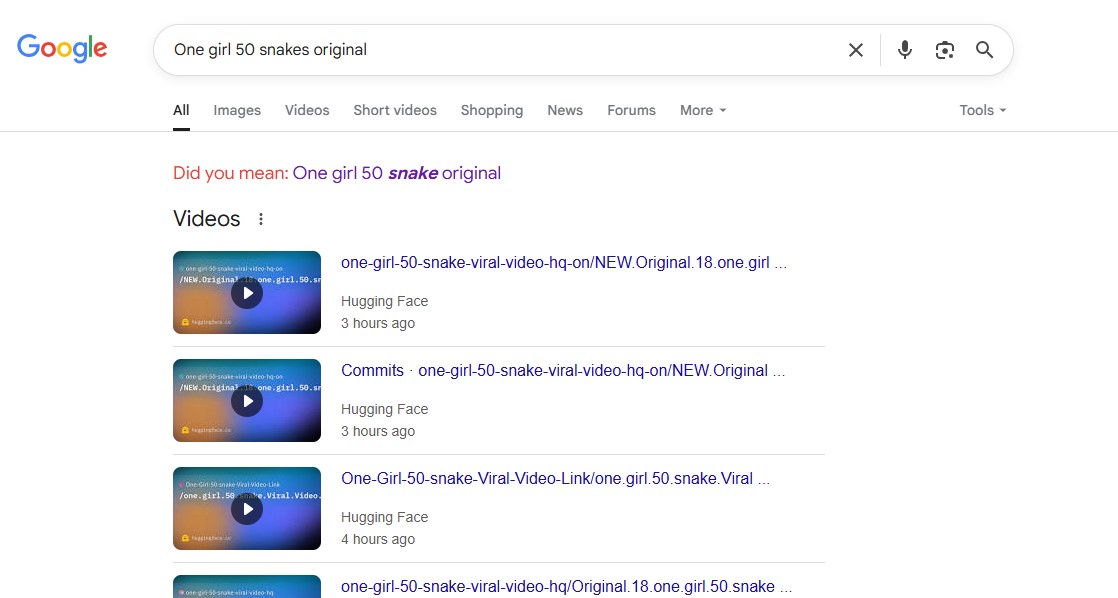The height and width of the screenshot is (598, 1118).
Task: Play the first video result thumbnail
Action: point(247,293)
